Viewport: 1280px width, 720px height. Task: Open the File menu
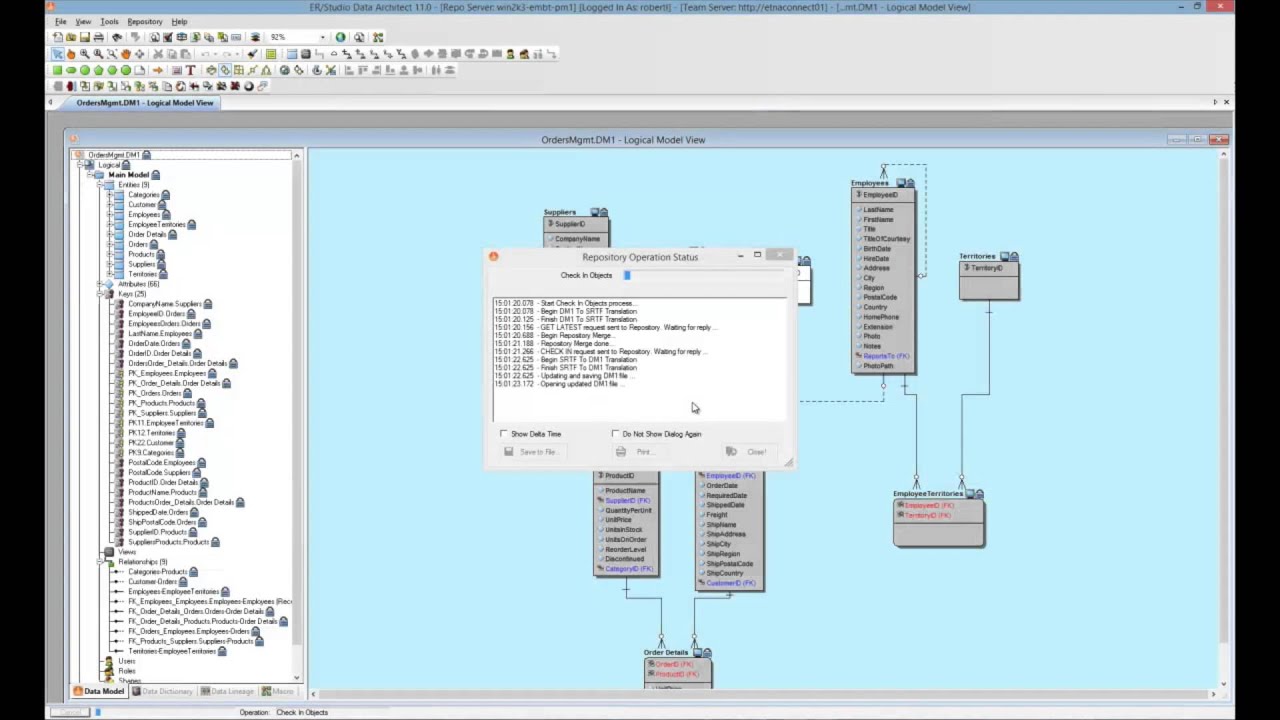[61, 21]
